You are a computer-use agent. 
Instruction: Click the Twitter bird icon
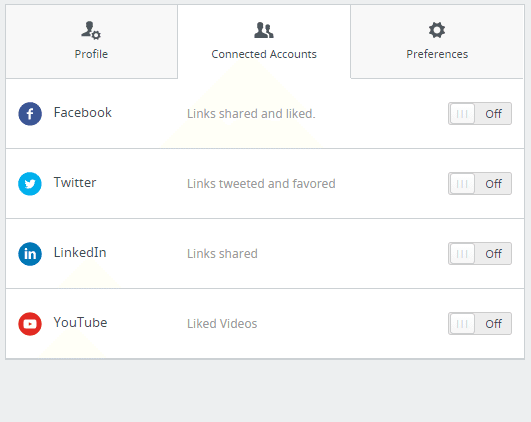pos(30,184)
